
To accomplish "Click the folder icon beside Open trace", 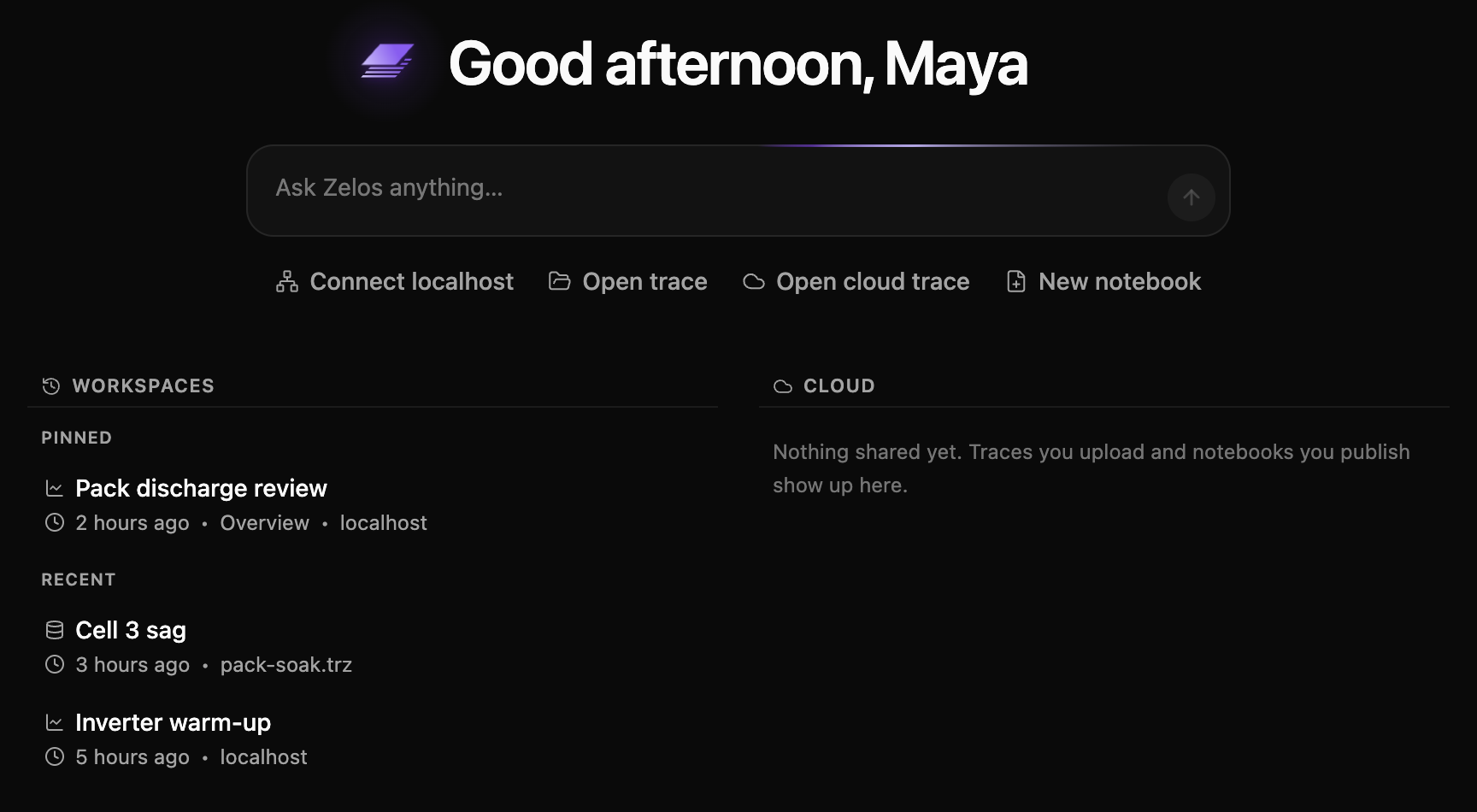I will pos(559,281).
